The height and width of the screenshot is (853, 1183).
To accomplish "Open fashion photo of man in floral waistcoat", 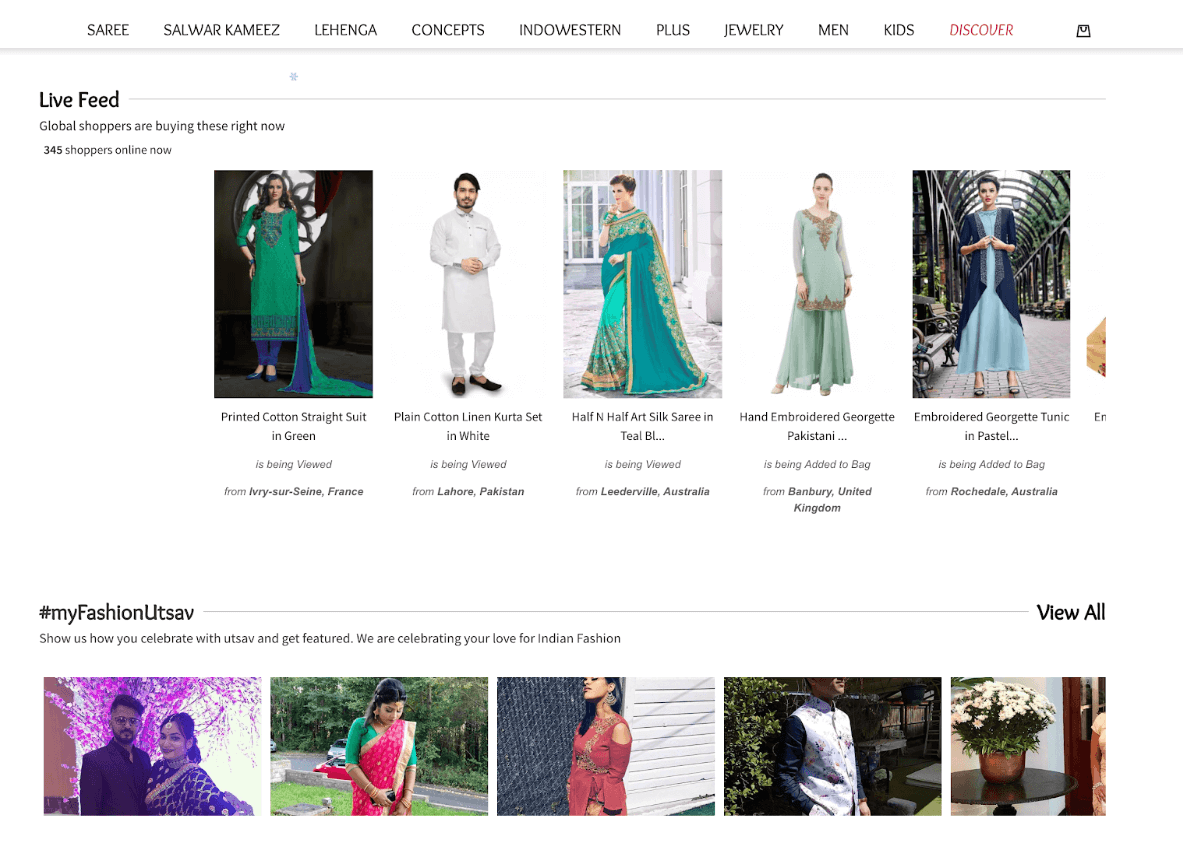I will 833,746.
